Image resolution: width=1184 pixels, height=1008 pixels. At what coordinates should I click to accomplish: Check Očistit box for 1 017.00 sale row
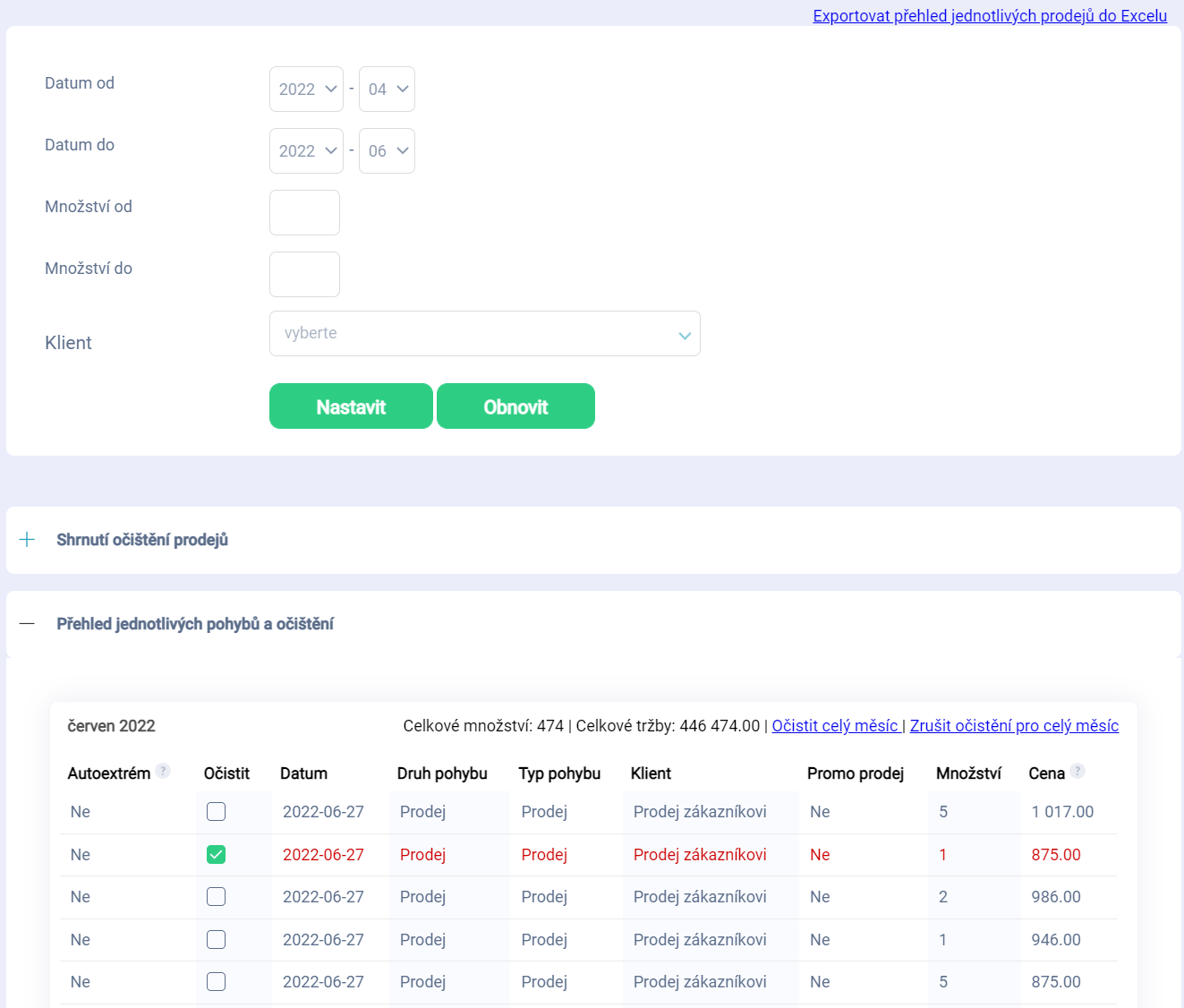[x=216, y=812]
